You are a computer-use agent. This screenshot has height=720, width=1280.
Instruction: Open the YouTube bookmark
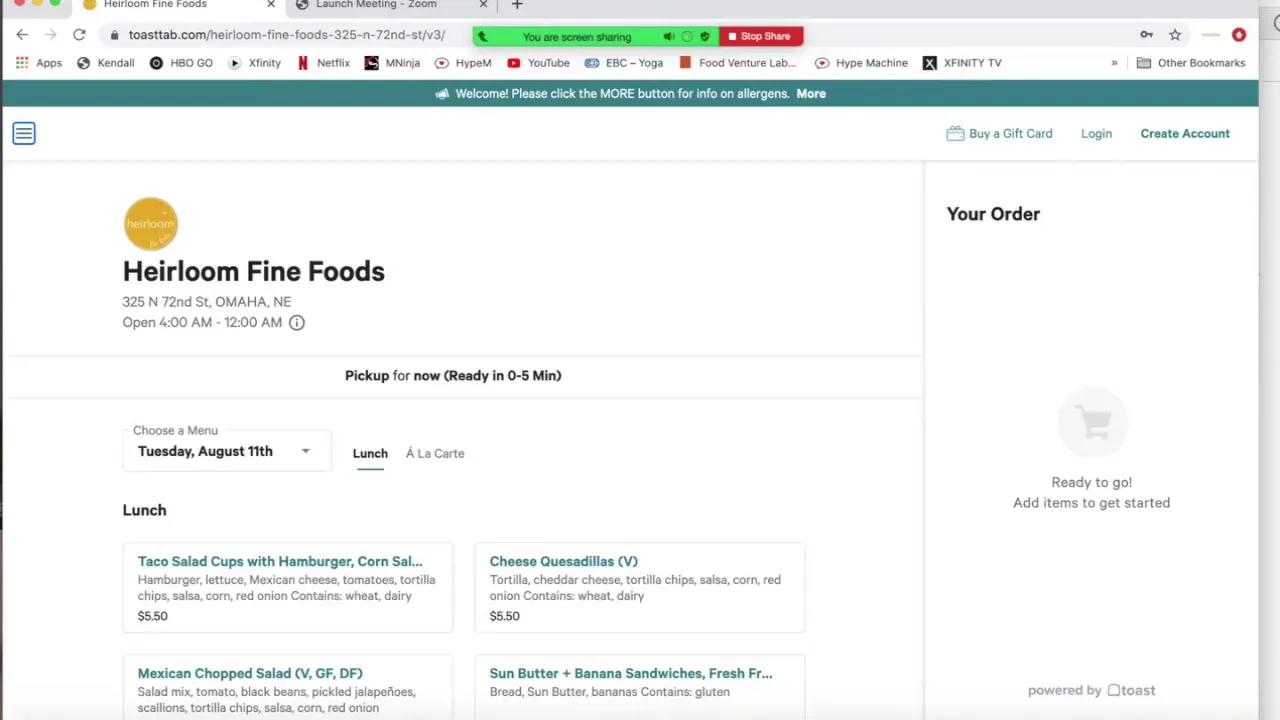click(x=538, y=63)
